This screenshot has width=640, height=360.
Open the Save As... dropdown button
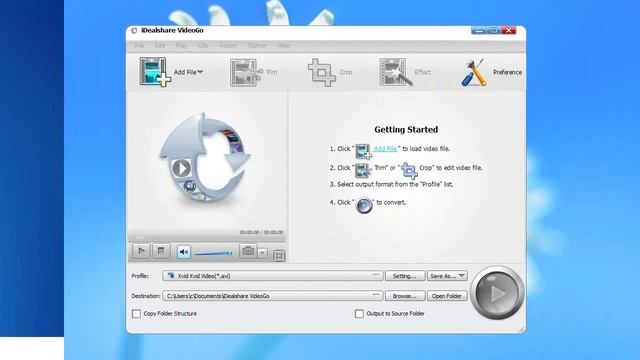point(447,276)
